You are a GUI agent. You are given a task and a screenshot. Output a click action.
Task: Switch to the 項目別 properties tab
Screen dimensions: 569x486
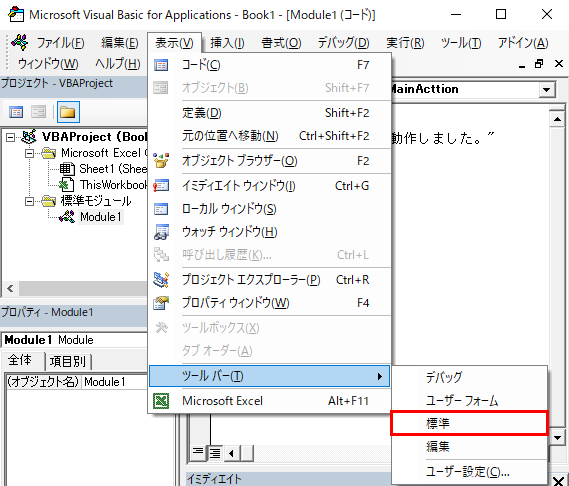[x=68, y=362]
